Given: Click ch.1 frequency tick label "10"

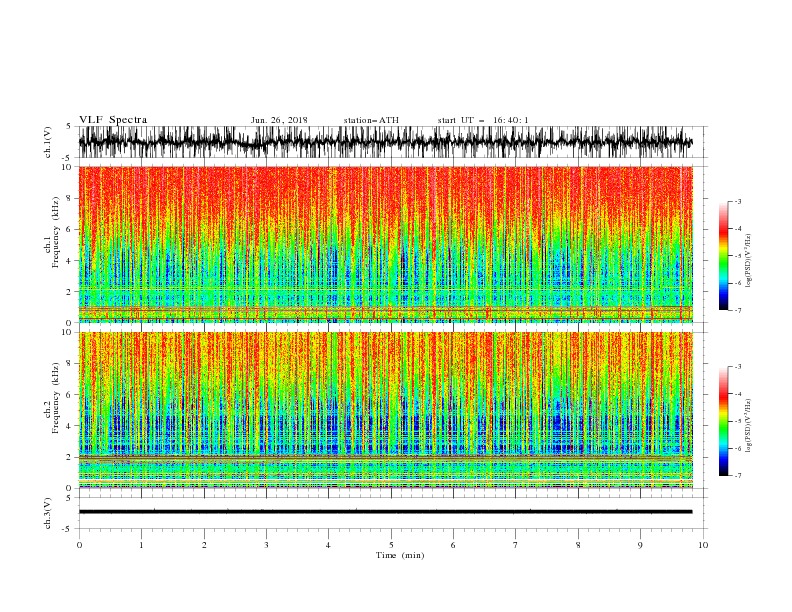Looking at the screenshot, I should [67, 167].
